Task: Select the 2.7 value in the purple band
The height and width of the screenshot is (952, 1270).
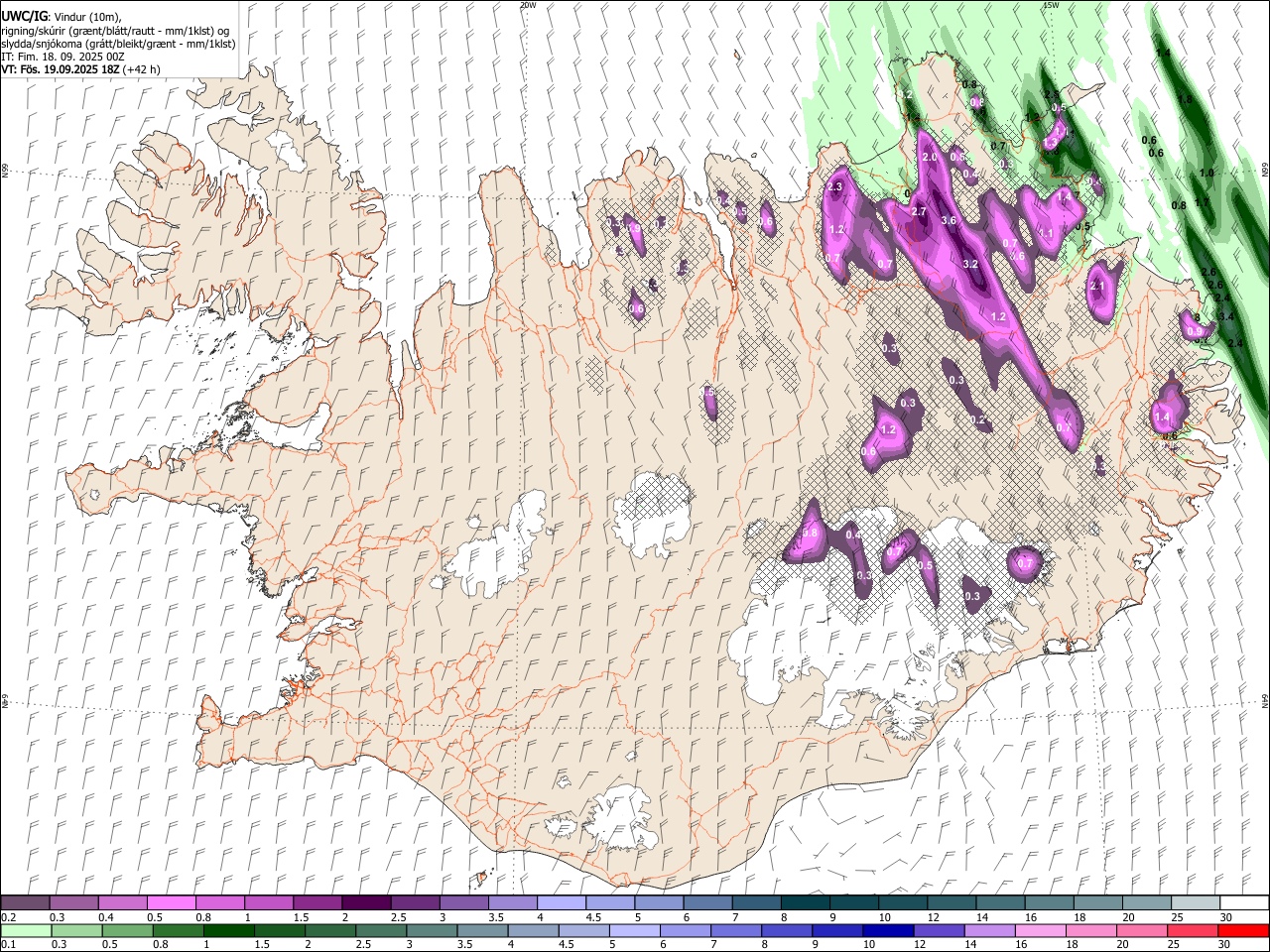Action: (x=919, y=211)
